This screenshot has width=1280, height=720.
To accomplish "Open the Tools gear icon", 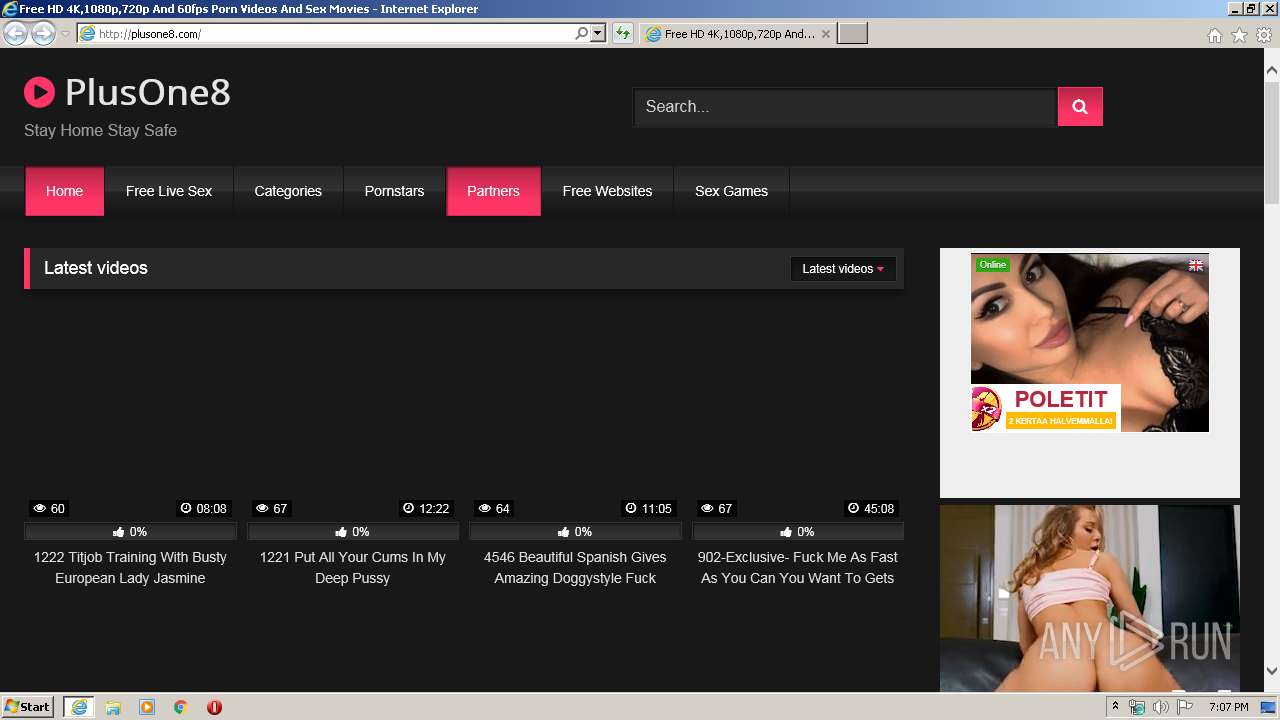I will click(1264, 35).
